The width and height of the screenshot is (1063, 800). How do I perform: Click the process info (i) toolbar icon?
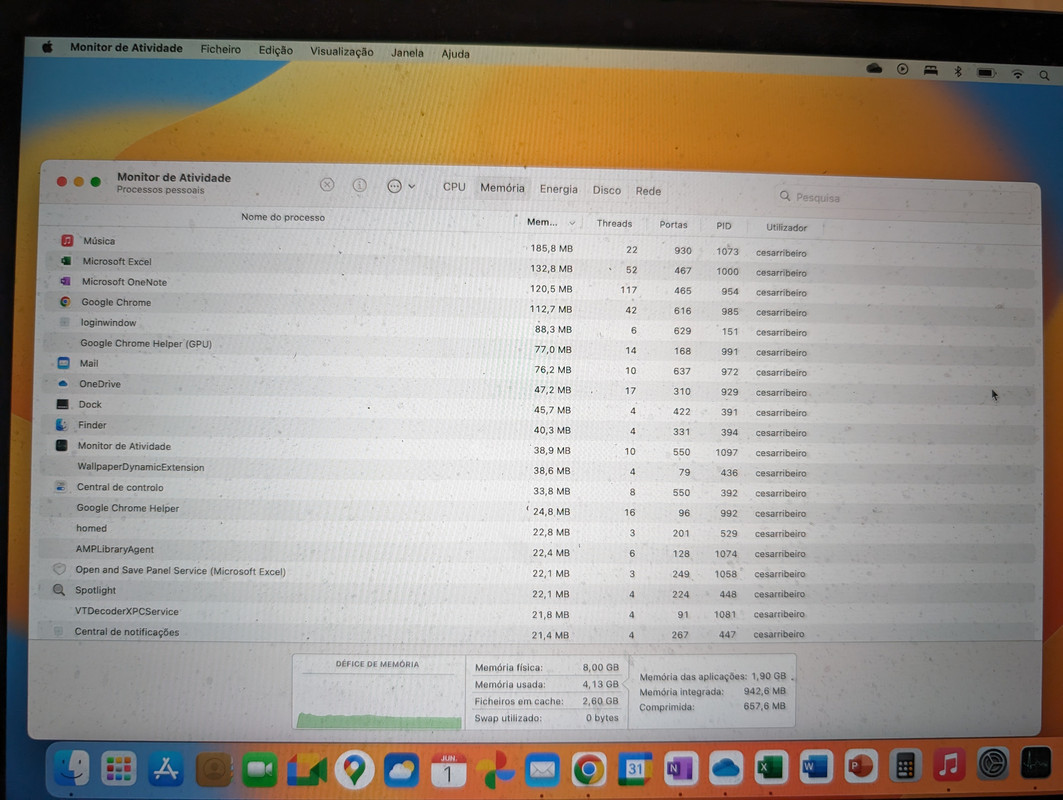(x=359, y=185)
